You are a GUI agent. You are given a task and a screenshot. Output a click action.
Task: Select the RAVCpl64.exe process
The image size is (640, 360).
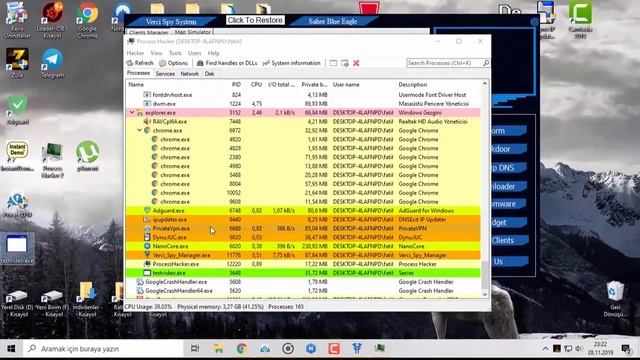pyautogui.click(x=304, y=121)
